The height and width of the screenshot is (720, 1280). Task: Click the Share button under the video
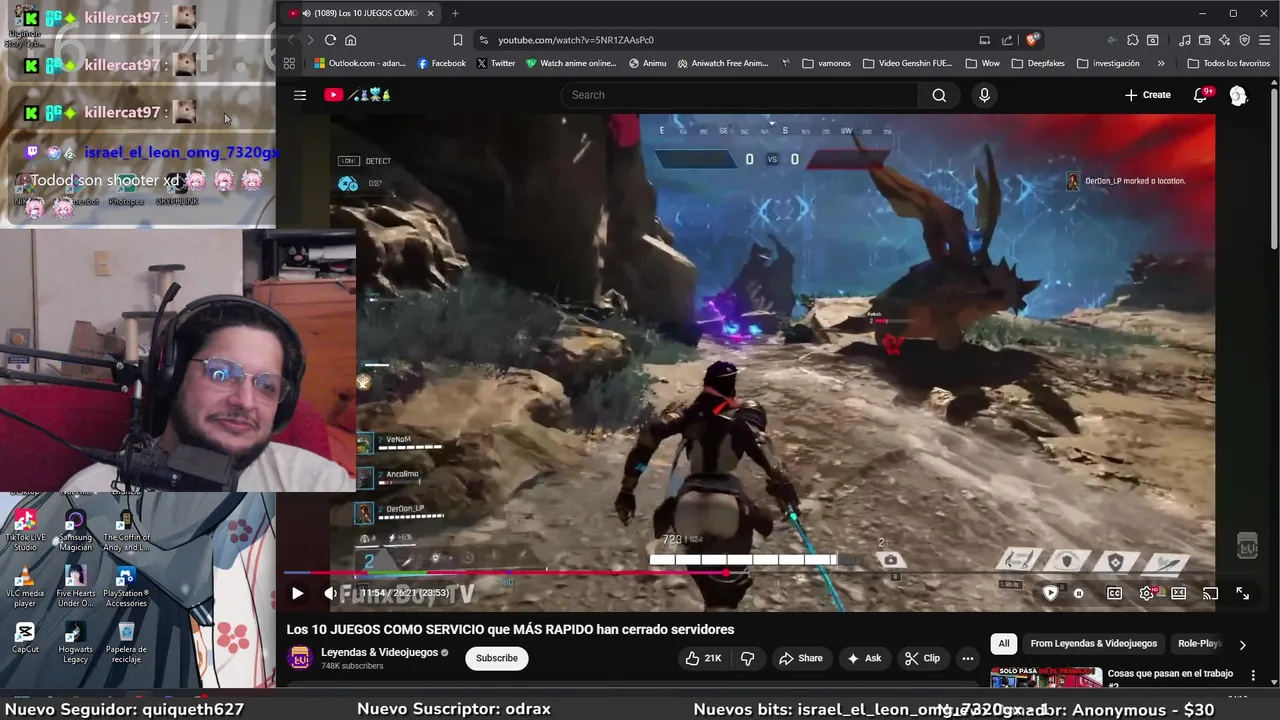tap(800, 658)
